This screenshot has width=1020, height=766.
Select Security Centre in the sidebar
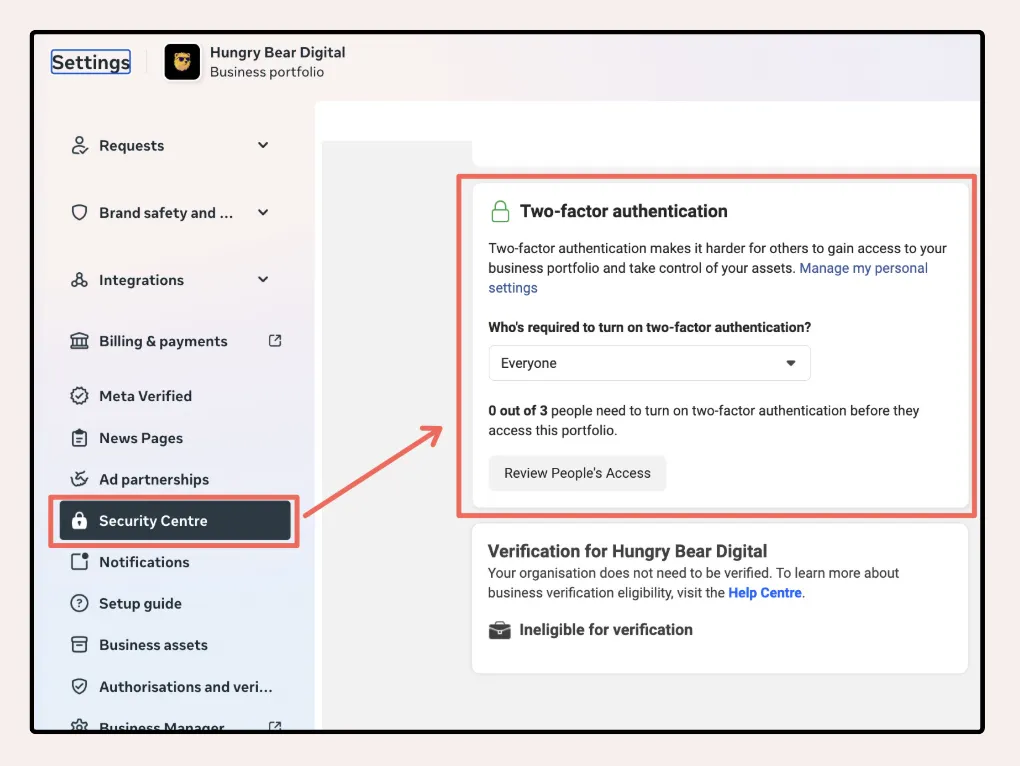click(175, 520)
